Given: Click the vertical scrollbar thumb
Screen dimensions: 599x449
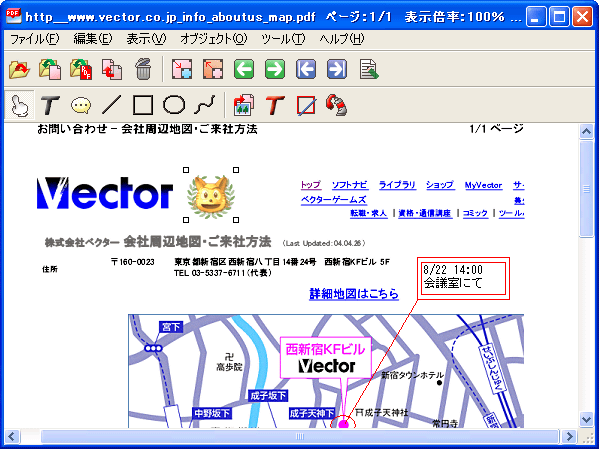Looking at the screenshot, I should click(x=586, y=189).
